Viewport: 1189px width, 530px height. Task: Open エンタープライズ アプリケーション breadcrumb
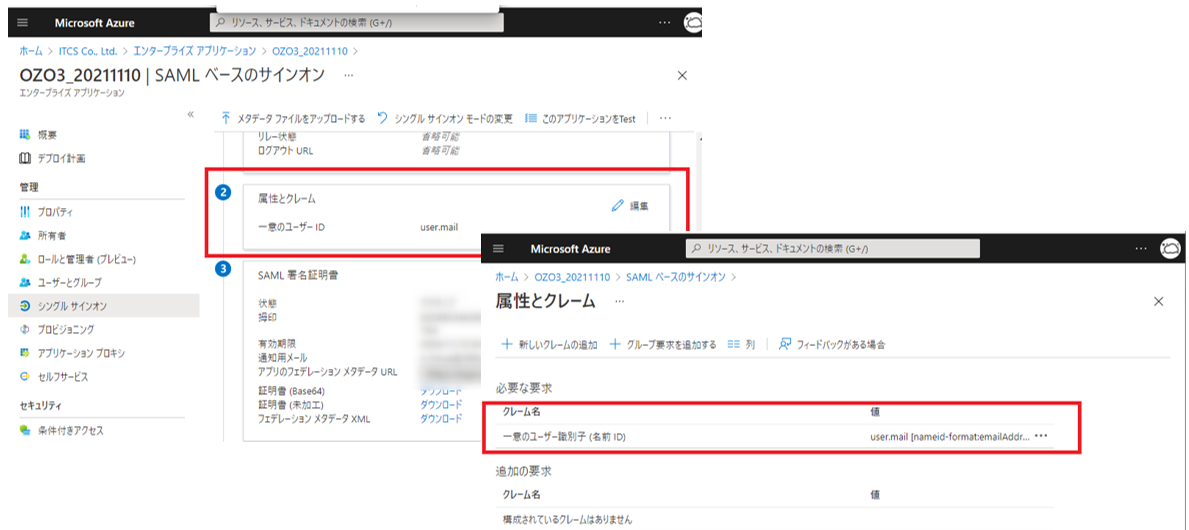[x=194, y=52]
